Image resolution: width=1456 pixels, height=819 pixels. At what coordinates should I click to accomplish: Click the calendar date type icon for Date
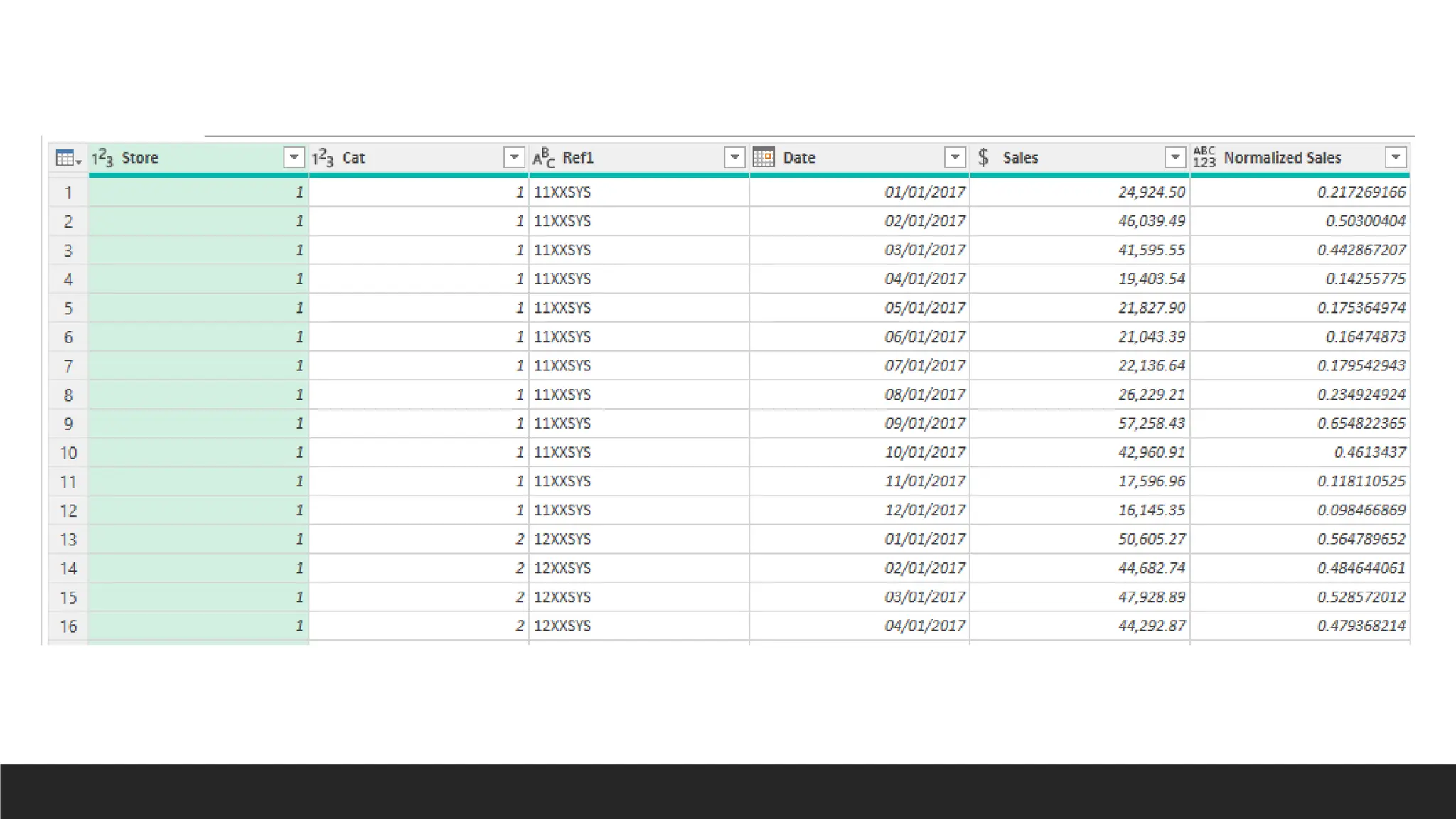click(764, 157)
